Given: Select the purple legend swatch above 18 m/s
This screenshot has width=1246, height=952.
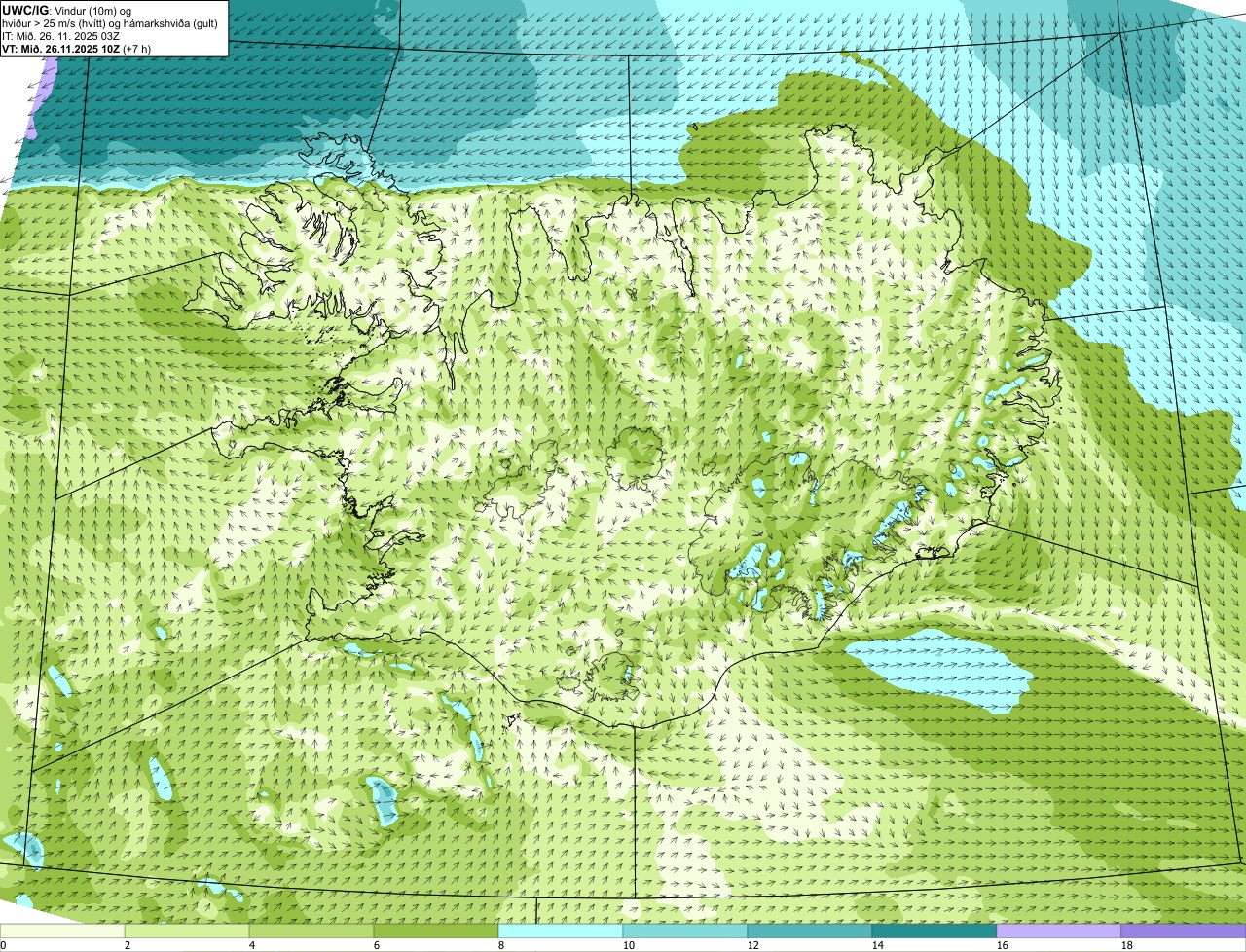Looking at the screenshot, I should [x=1184, y=931].
